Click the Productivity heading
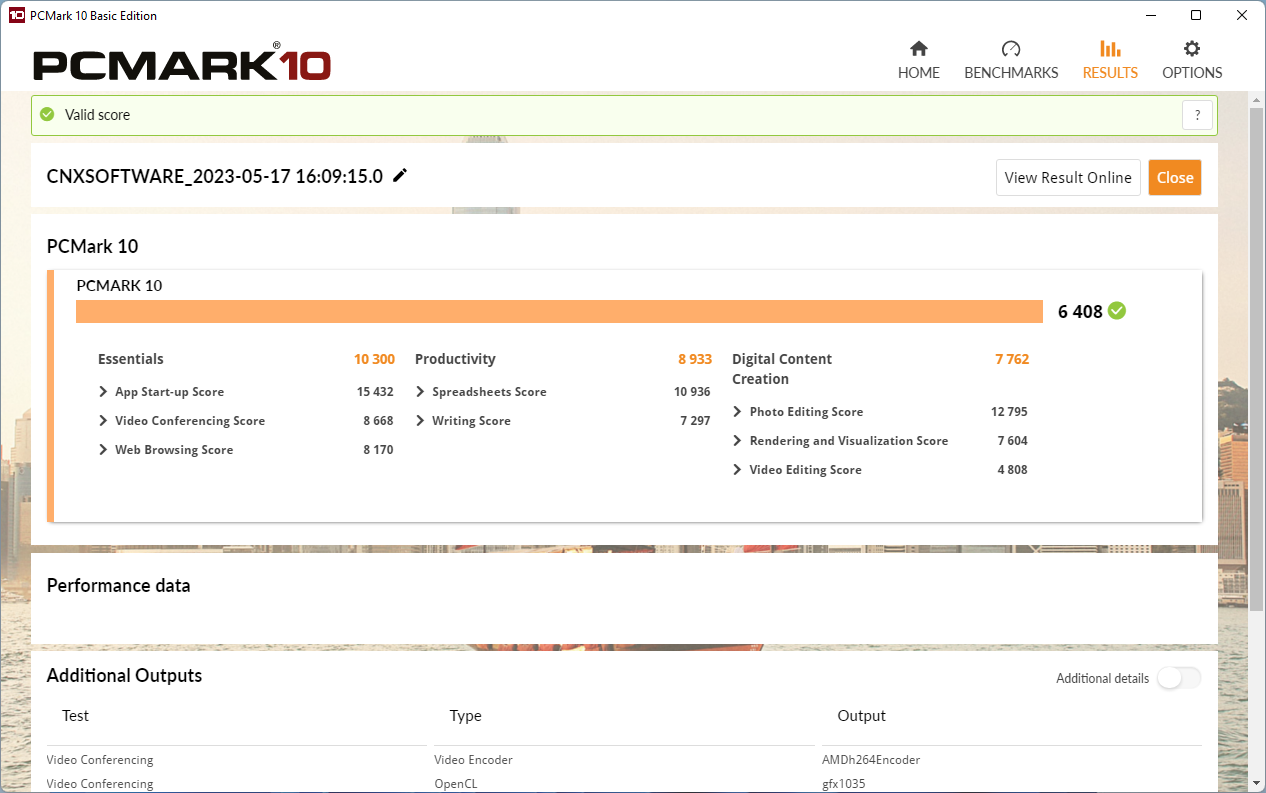 (455, 359)
